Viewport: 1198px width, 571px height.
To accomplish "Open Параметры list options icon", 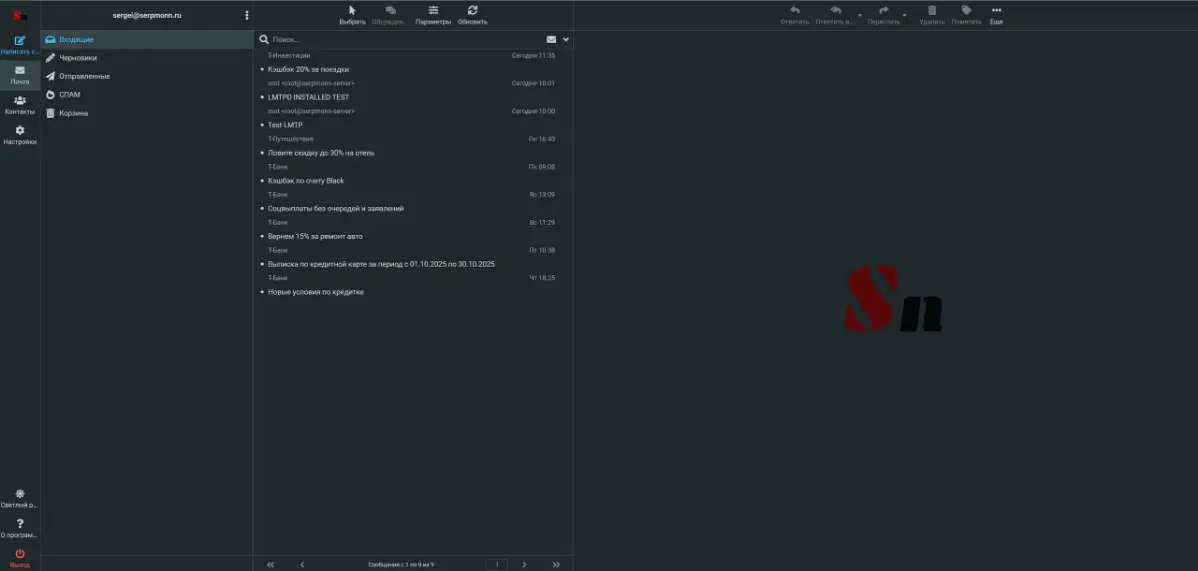I will pos(433,10).
